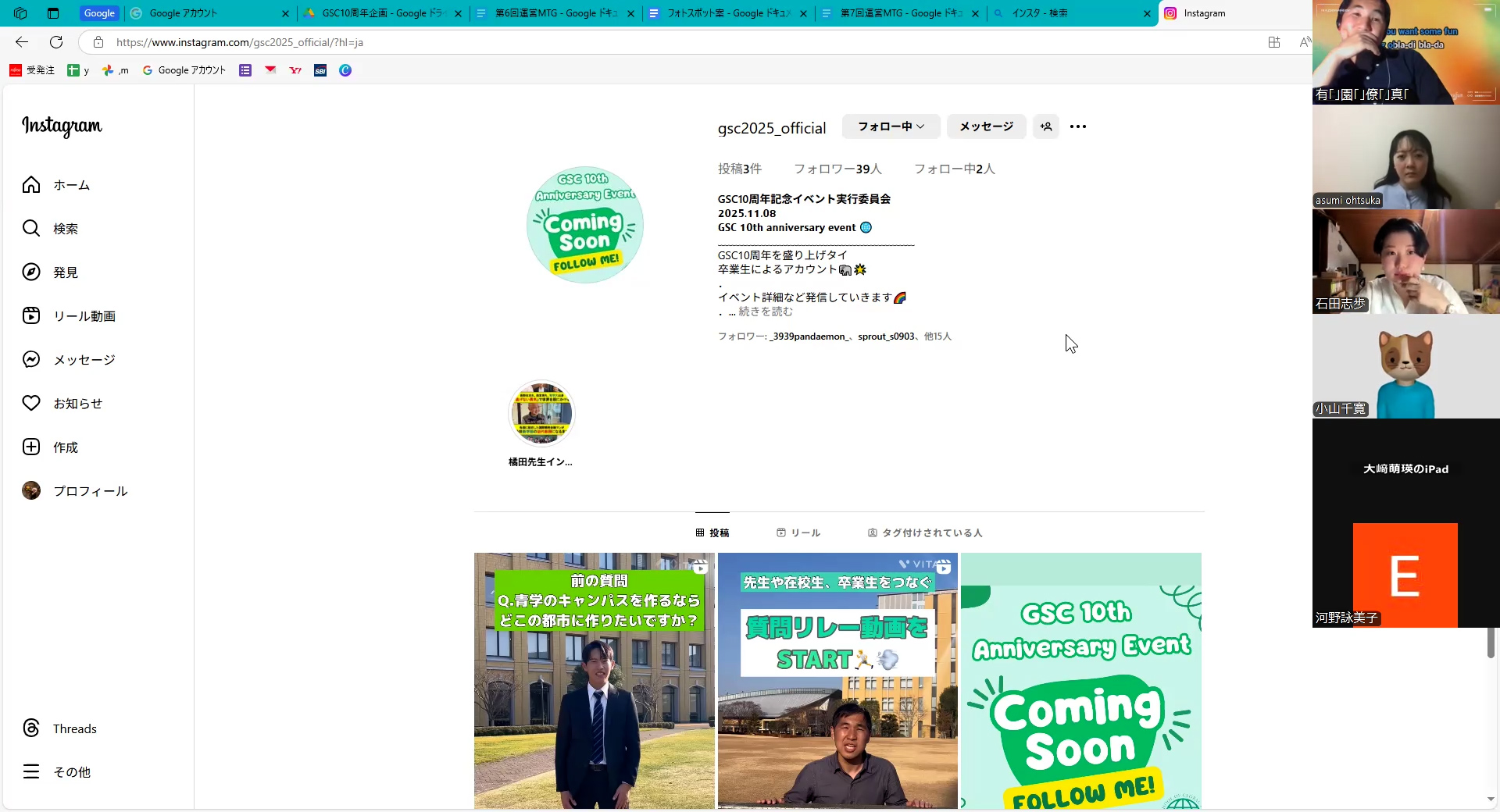
Task: Expand bio with 続きを読む link
Action: [x=765, y=312]
